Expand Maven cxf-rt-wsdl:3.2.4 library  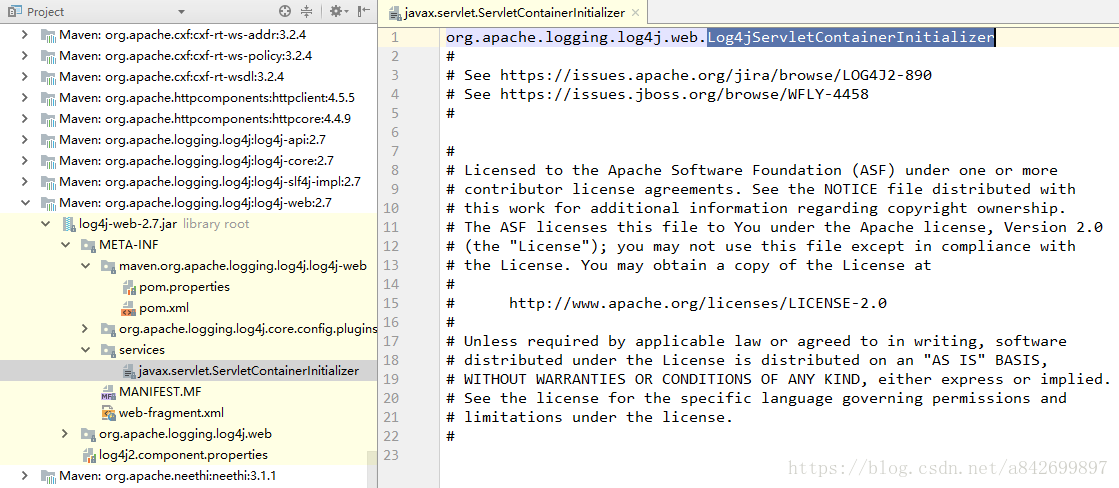(25, 76)
